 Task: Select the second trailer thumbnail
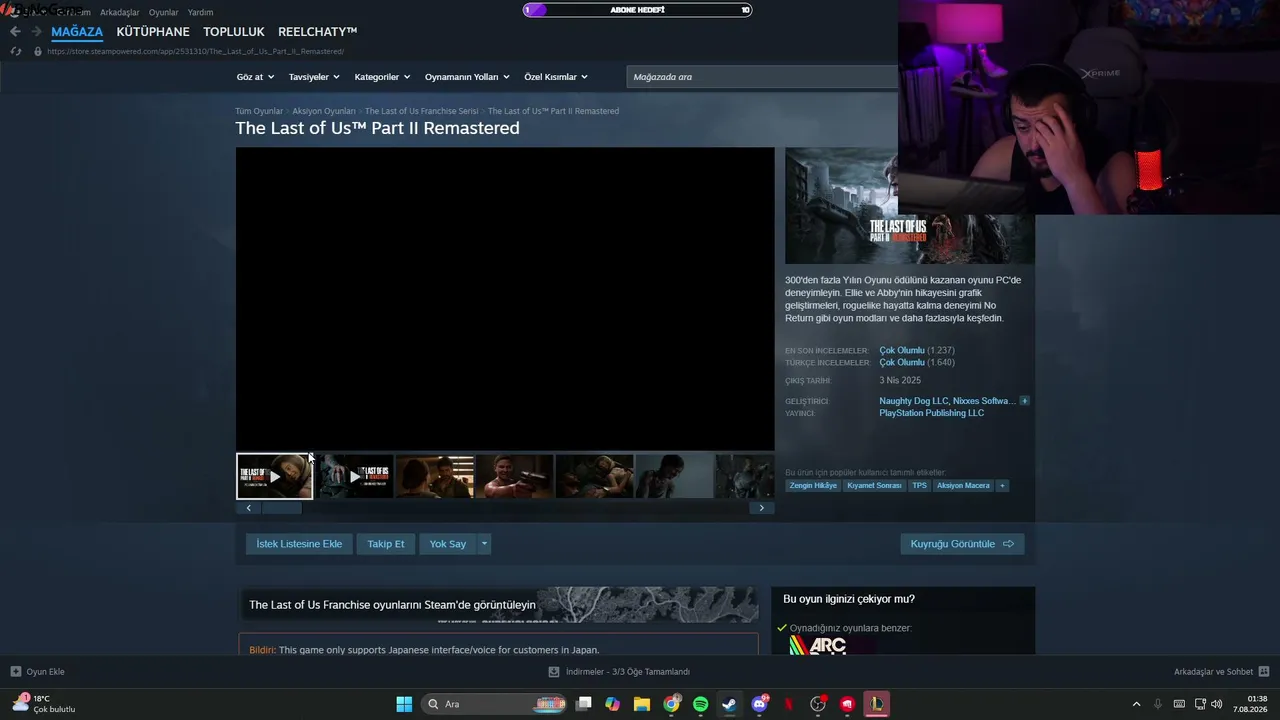tap(355, 476)
